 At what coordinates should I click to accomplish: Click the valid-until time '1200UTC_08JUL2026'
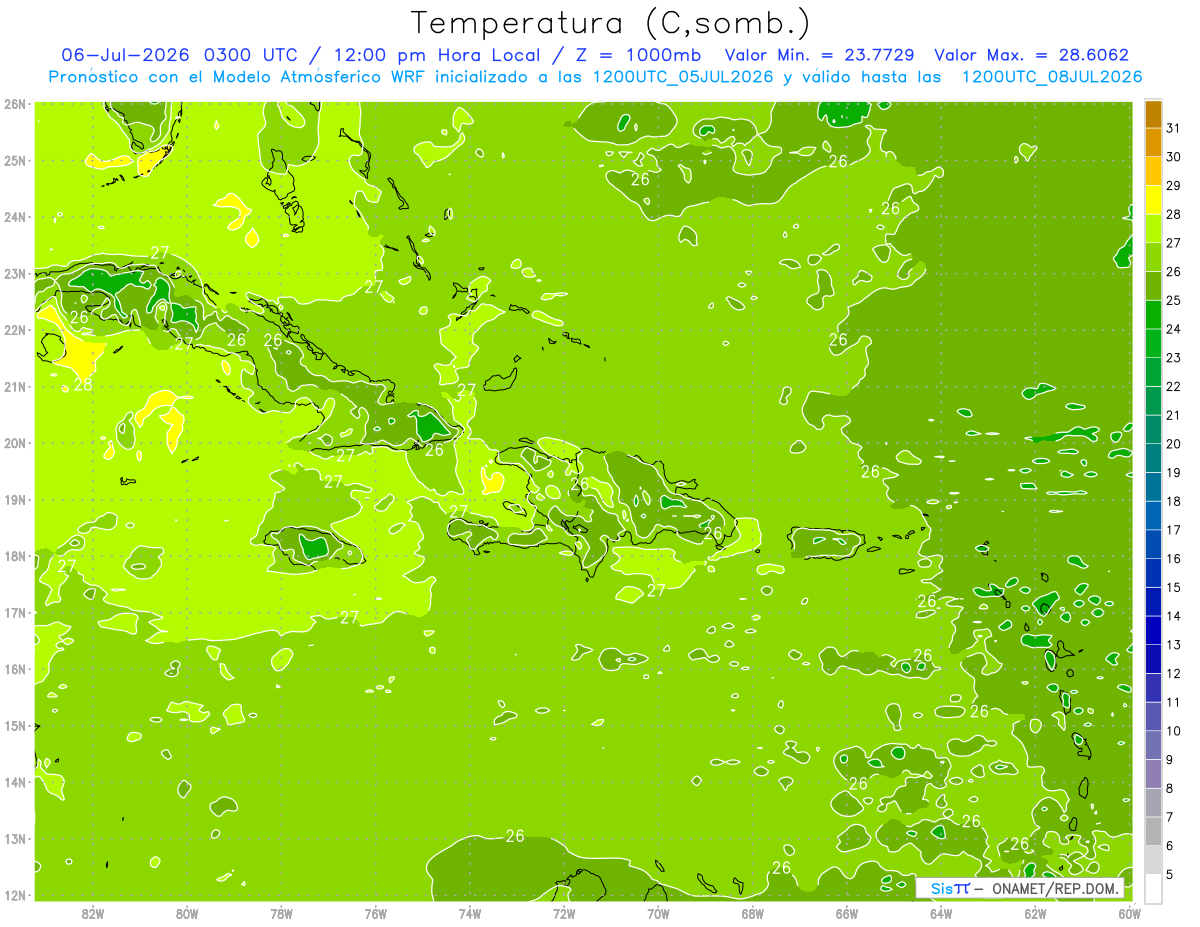tap(1052, 77)
